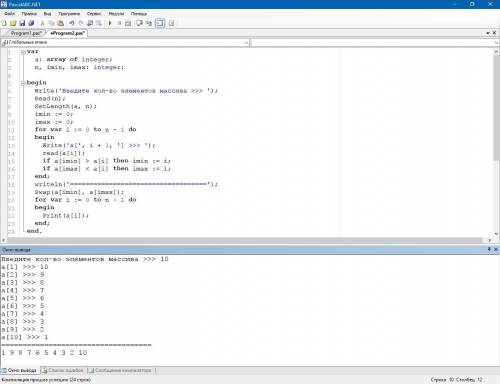This screenshot has width=500, height=384.
Task: Open the Файл menu
Action: [x=9, y=14]
